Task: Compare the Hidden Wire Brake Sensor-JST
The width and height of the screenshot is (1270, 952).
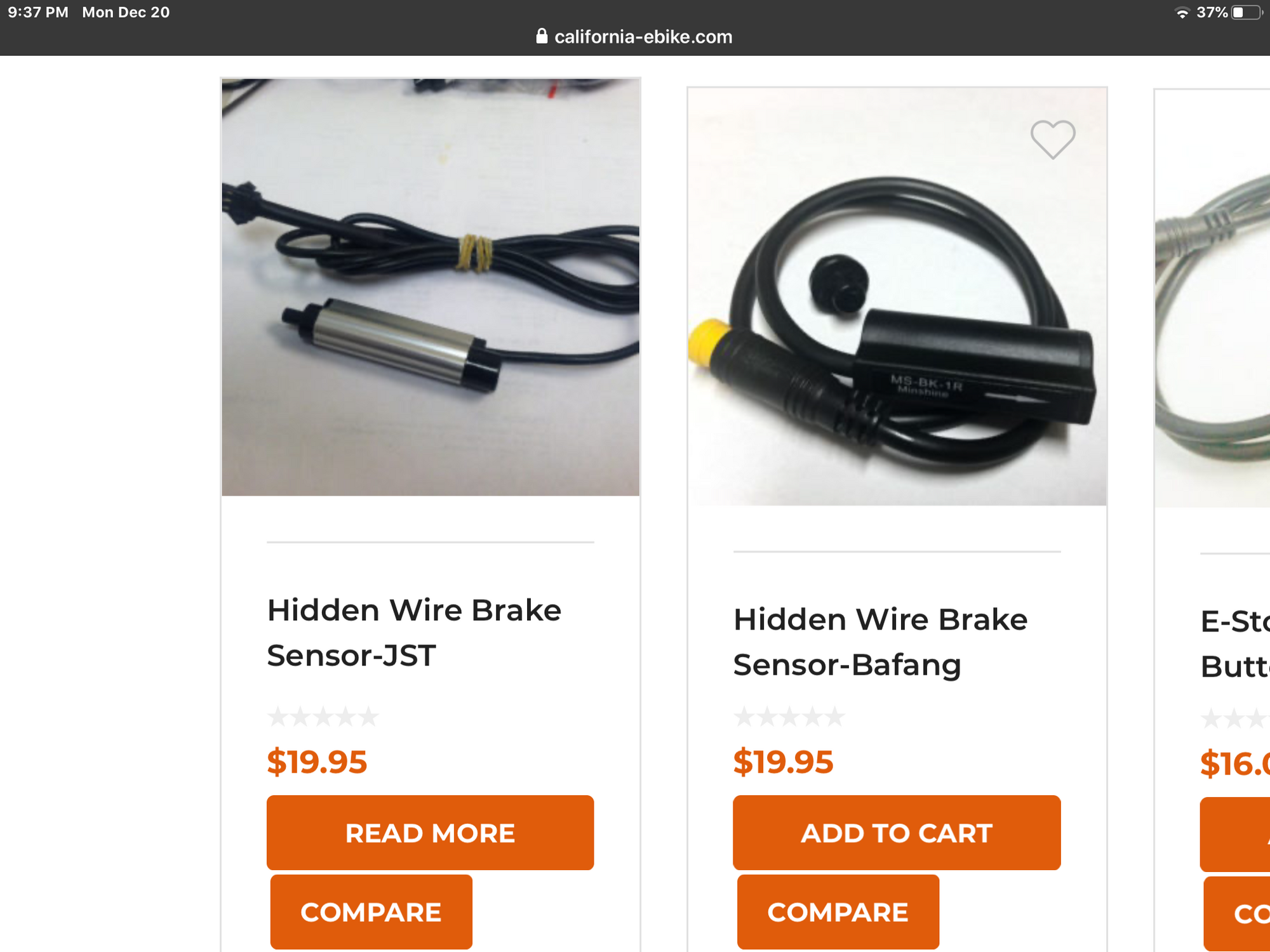Action: (371, 912)
